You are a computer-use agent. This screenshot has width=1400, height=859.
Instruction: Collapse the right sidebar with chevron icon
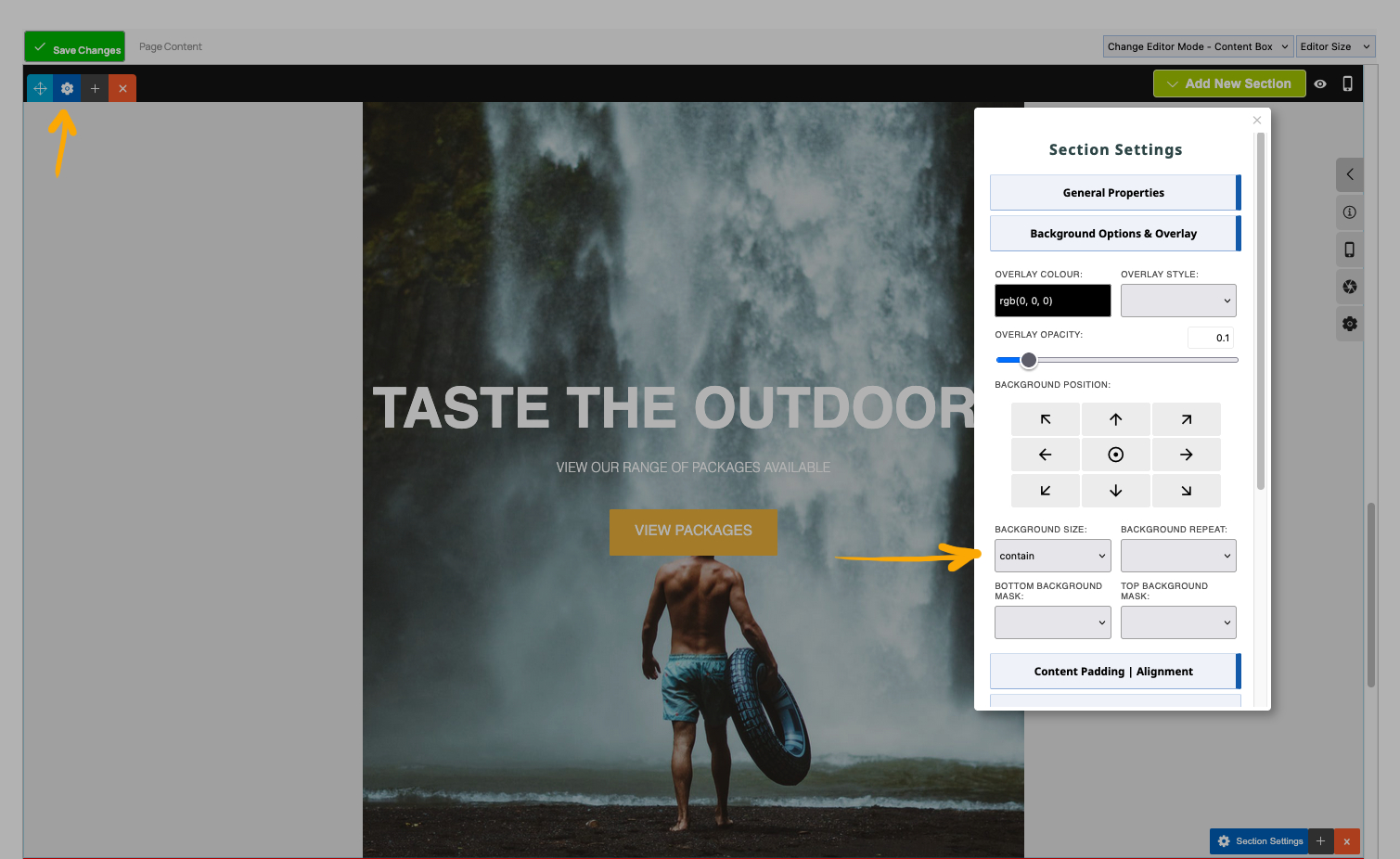click(1349, 174)
